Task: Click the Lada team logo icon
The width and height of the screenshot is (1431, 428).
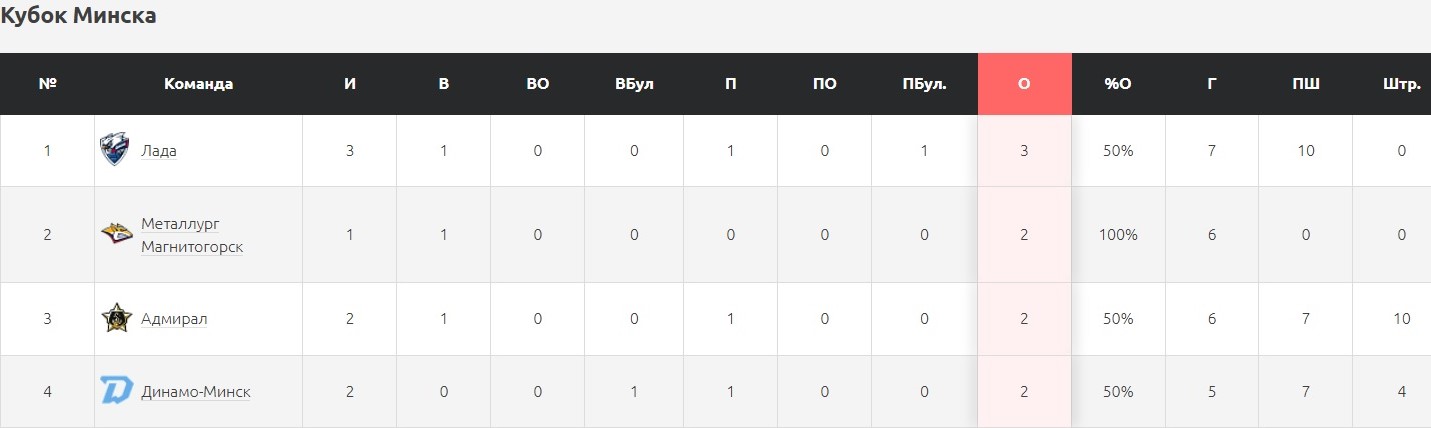Action: 115,150
